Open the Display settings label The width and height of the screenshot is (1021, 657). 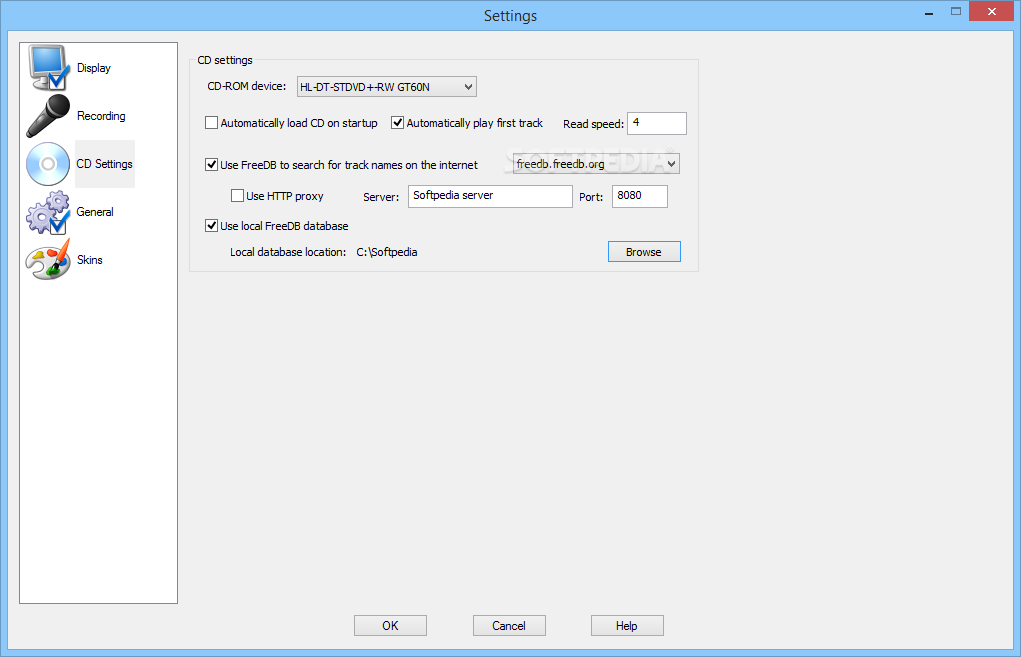(x=94, y=68)
